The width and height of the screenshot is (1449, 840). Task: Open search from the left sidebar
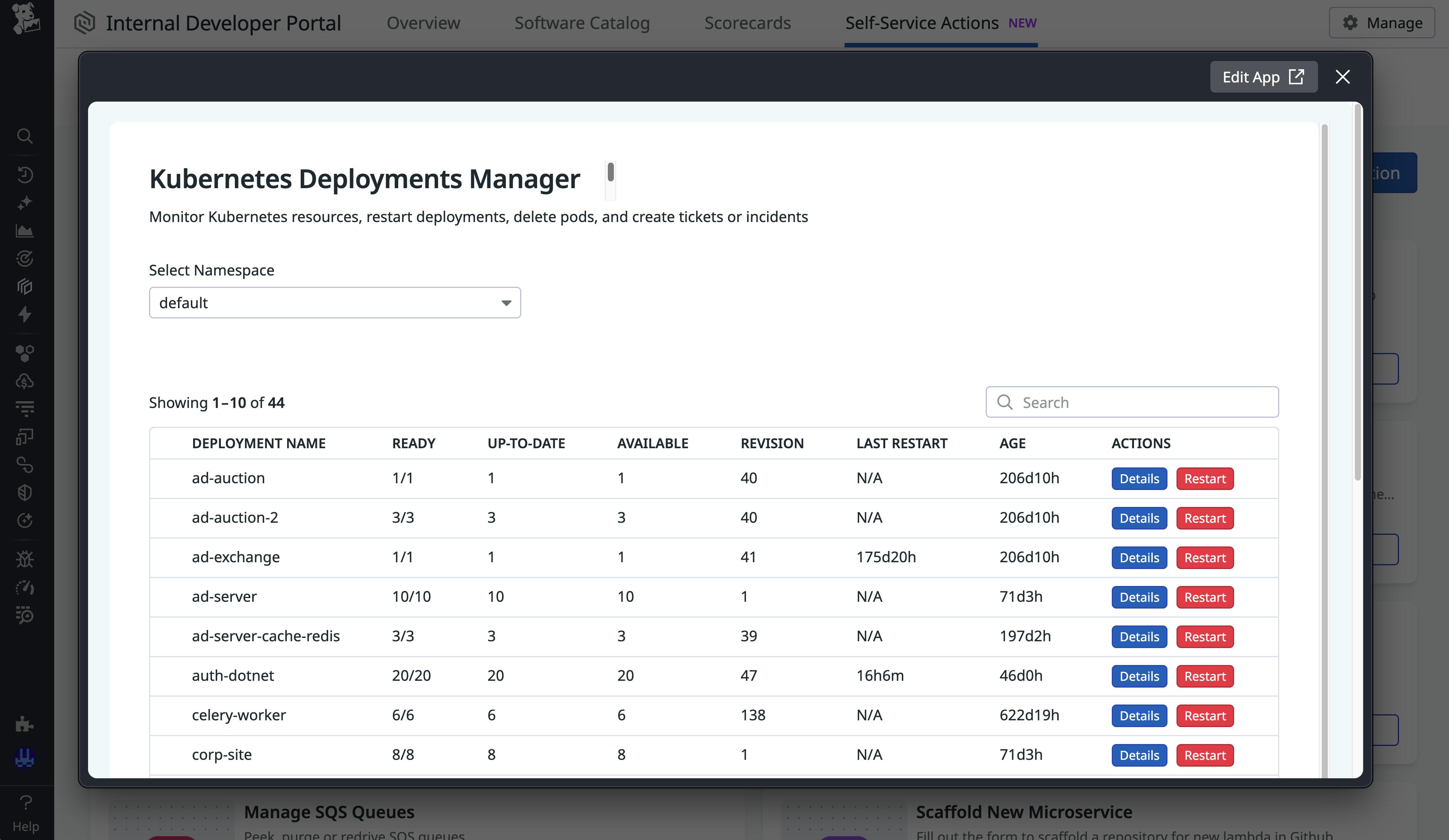(x=25, y=136)
